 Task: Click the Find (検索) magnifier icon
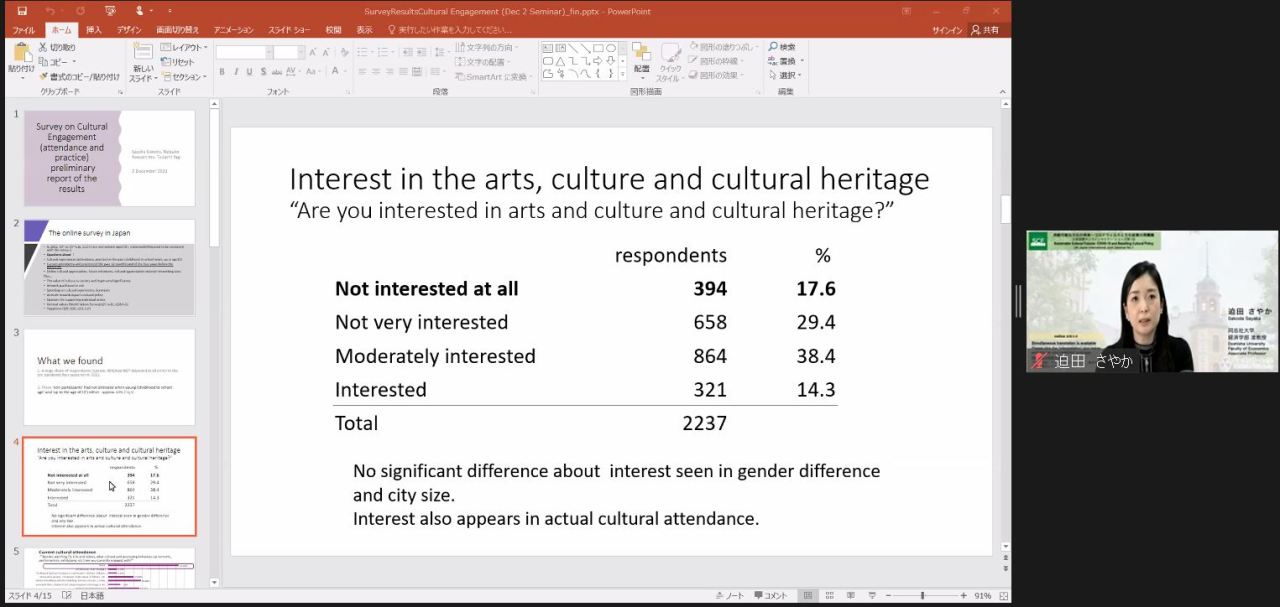[x=773, y=47]
